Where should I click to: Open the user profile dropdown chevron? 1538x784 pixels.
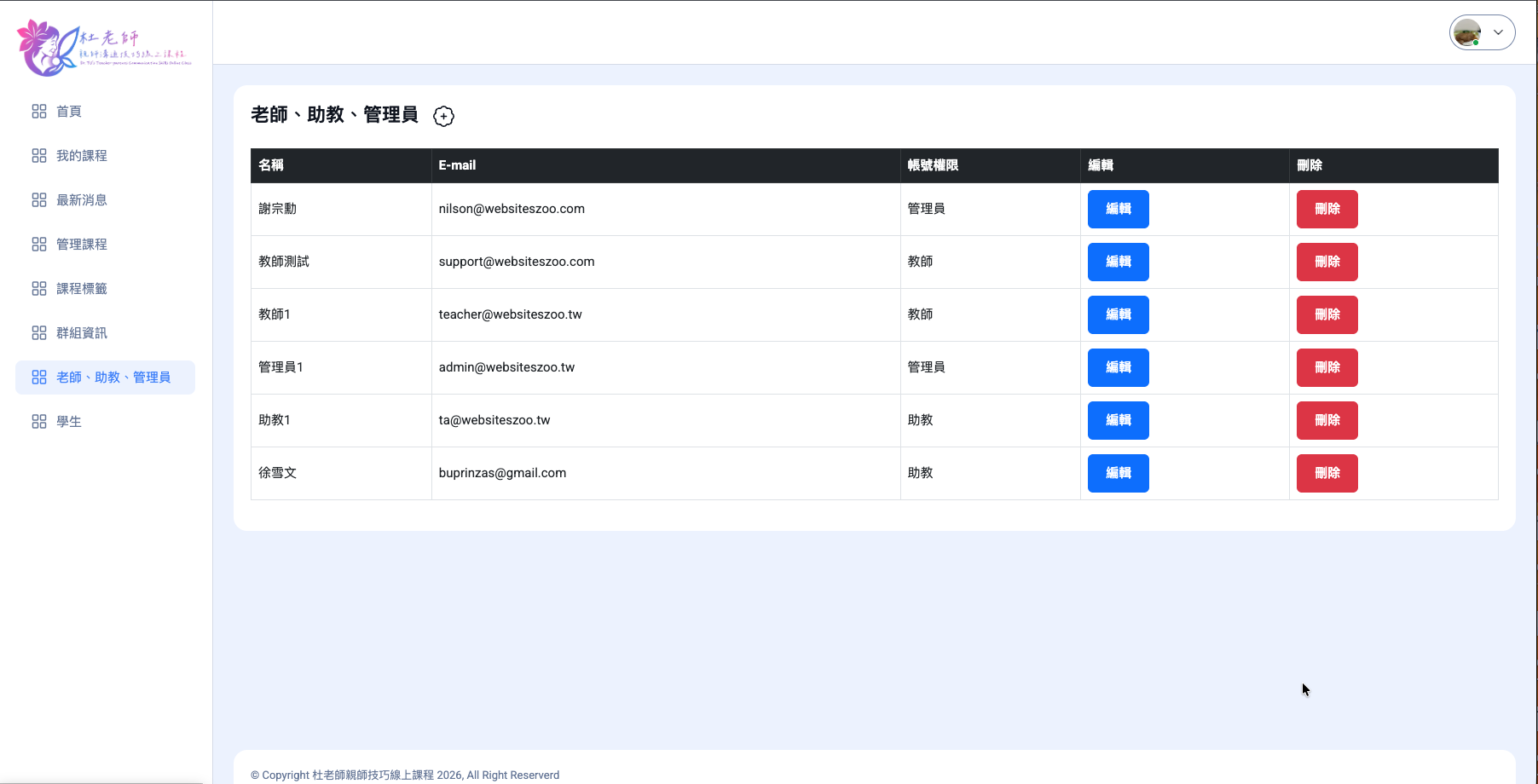1498,32
